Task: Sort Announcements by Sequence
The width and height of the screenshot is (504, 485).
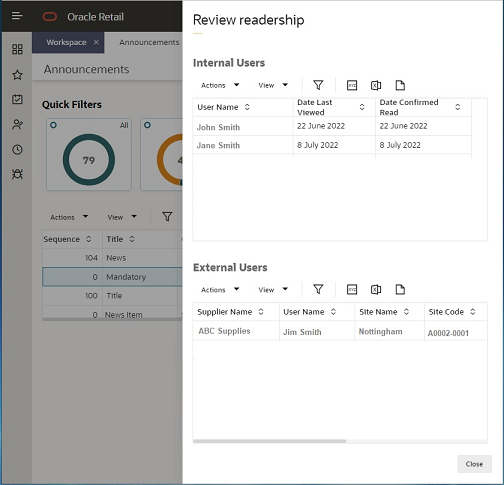Action: 89,239
